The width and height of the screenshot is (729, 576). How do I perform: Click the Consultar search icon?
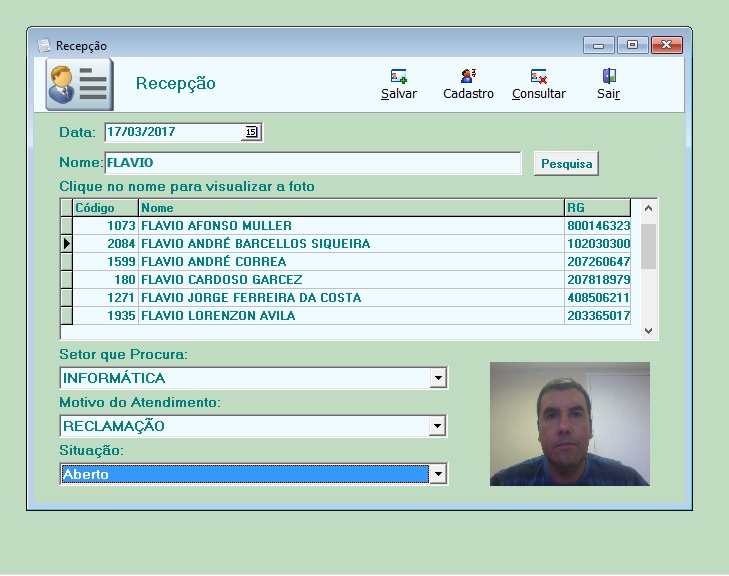(x=538, y=76)
